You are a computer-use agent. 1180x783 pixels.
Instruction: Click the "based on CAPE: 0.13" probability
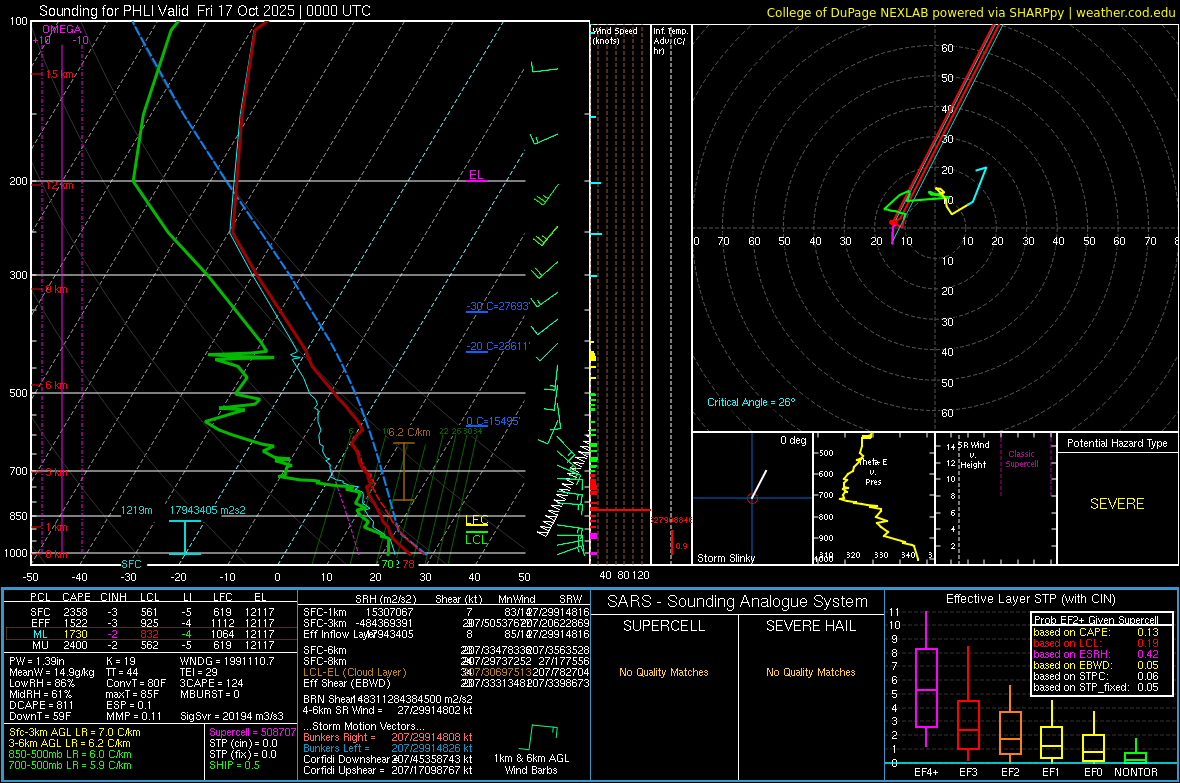pos(1096,632)
